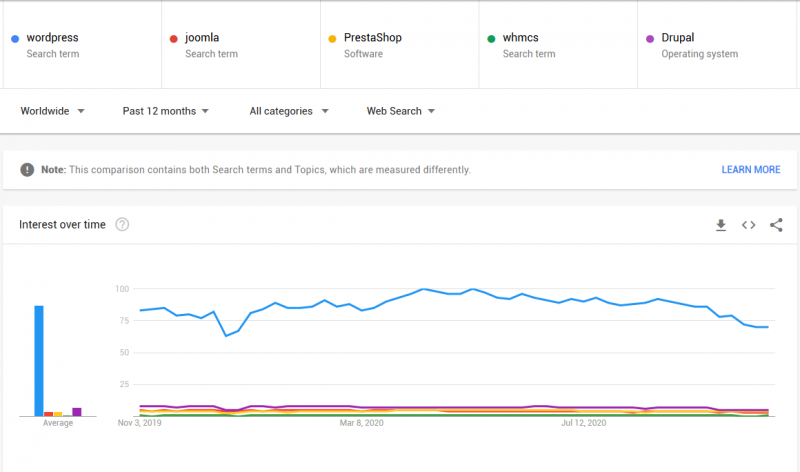Viewport: 800px width, 472px height.
Task: Share the Interest over time chart
Action: [x=776, y=225]
